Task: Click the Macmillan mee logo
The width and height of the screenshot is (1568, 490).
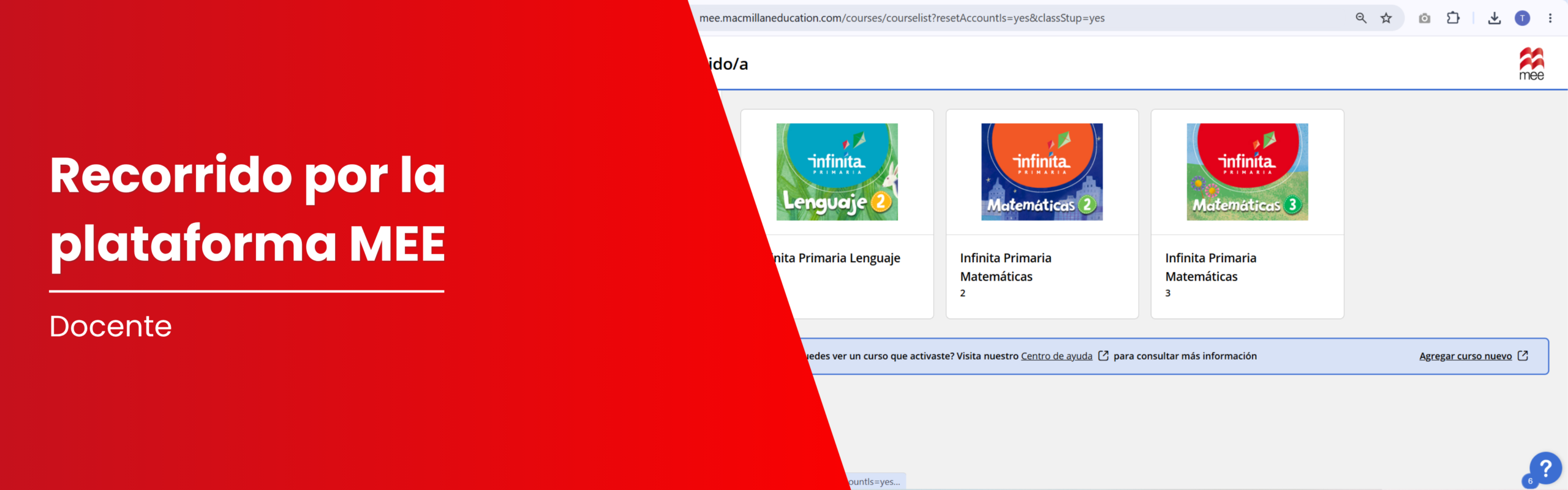Action: (1531, 64)
